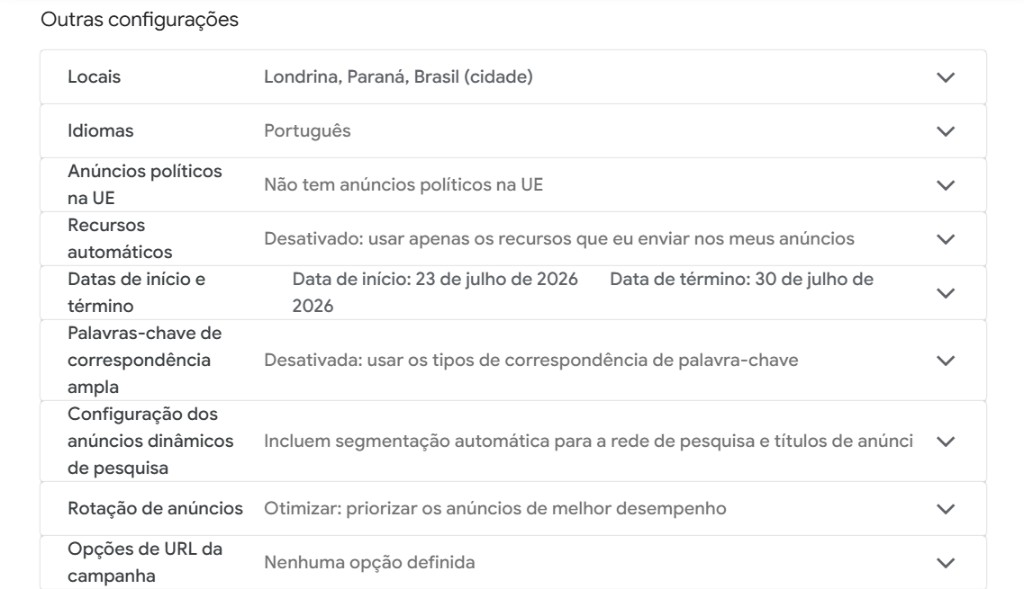Open the dynamic search ads configuration chevron
Viewport: 1024px width, 589px height.
(946, 441)
